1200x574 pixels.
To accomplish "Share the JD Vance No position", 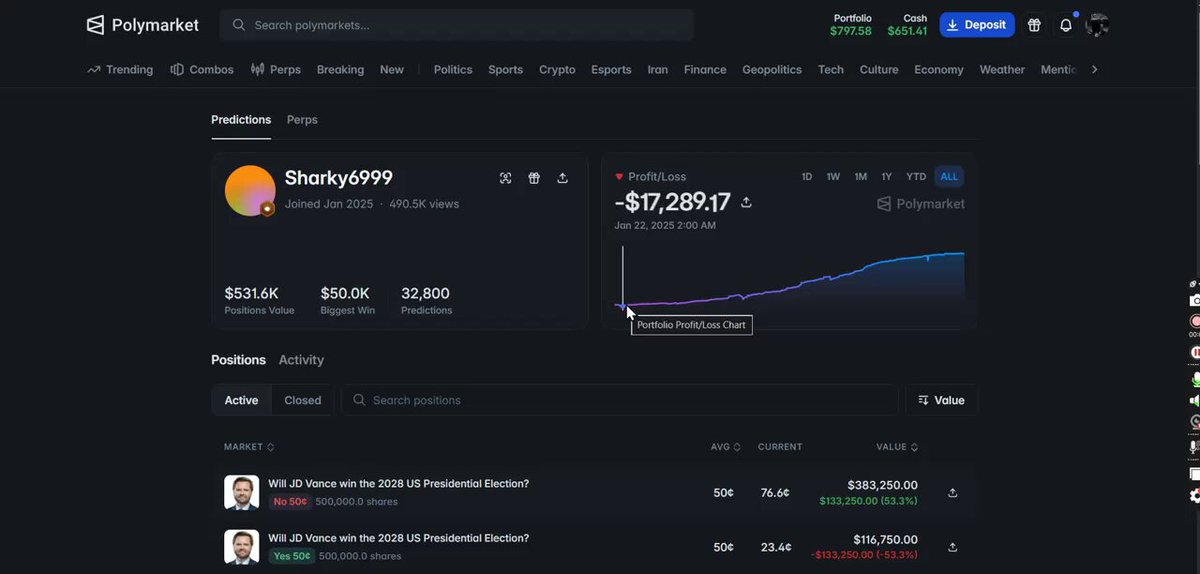I will tap(953, 492).
